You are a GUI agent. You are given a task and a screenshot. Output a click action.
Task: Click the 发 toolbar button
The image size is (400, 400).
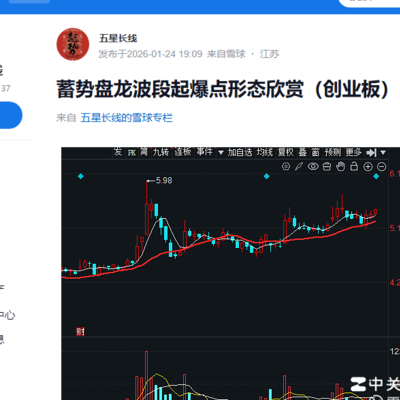pos(118,152)
